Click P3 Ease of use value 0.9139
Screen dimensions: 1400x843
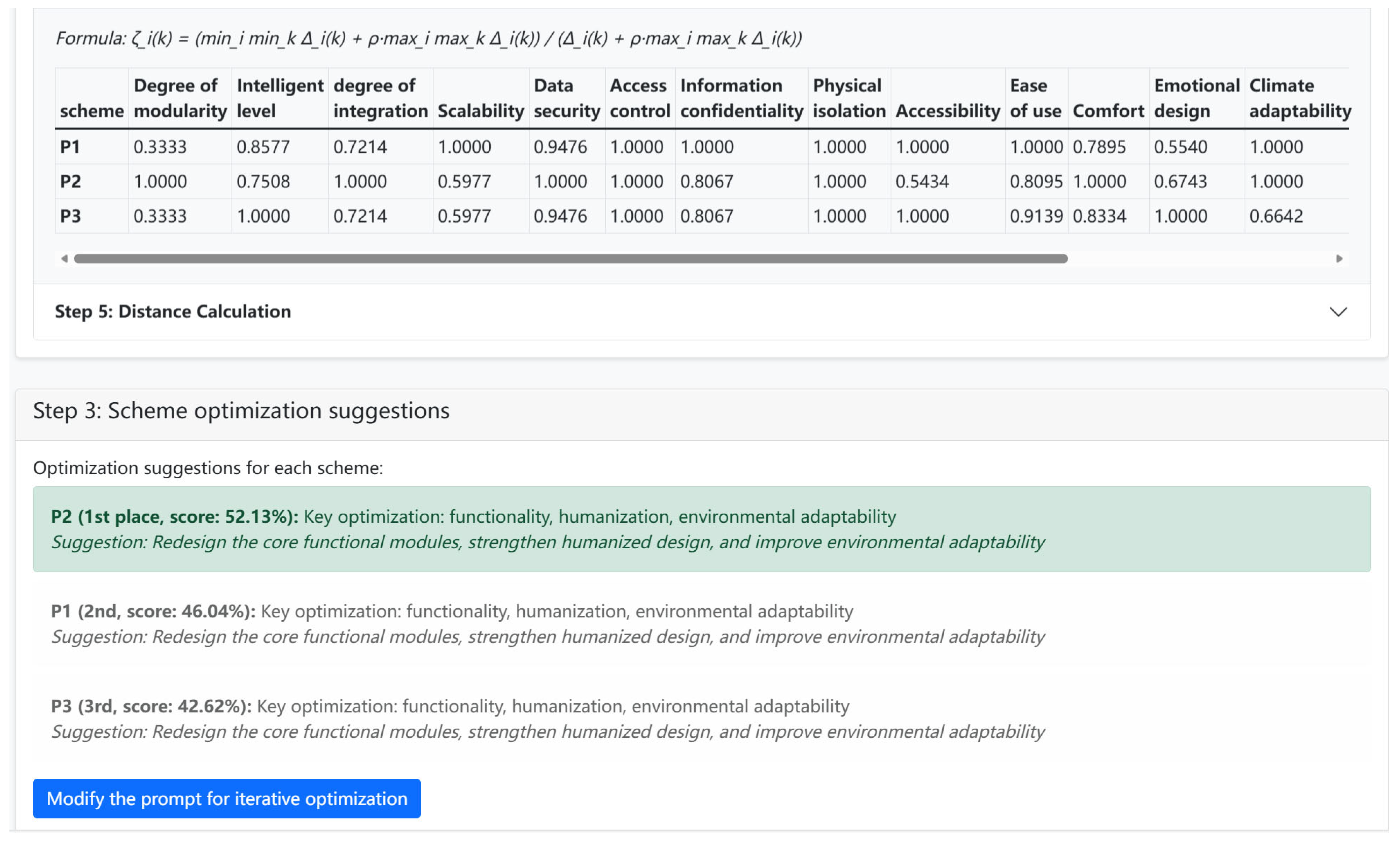[x=1036, y=216]
